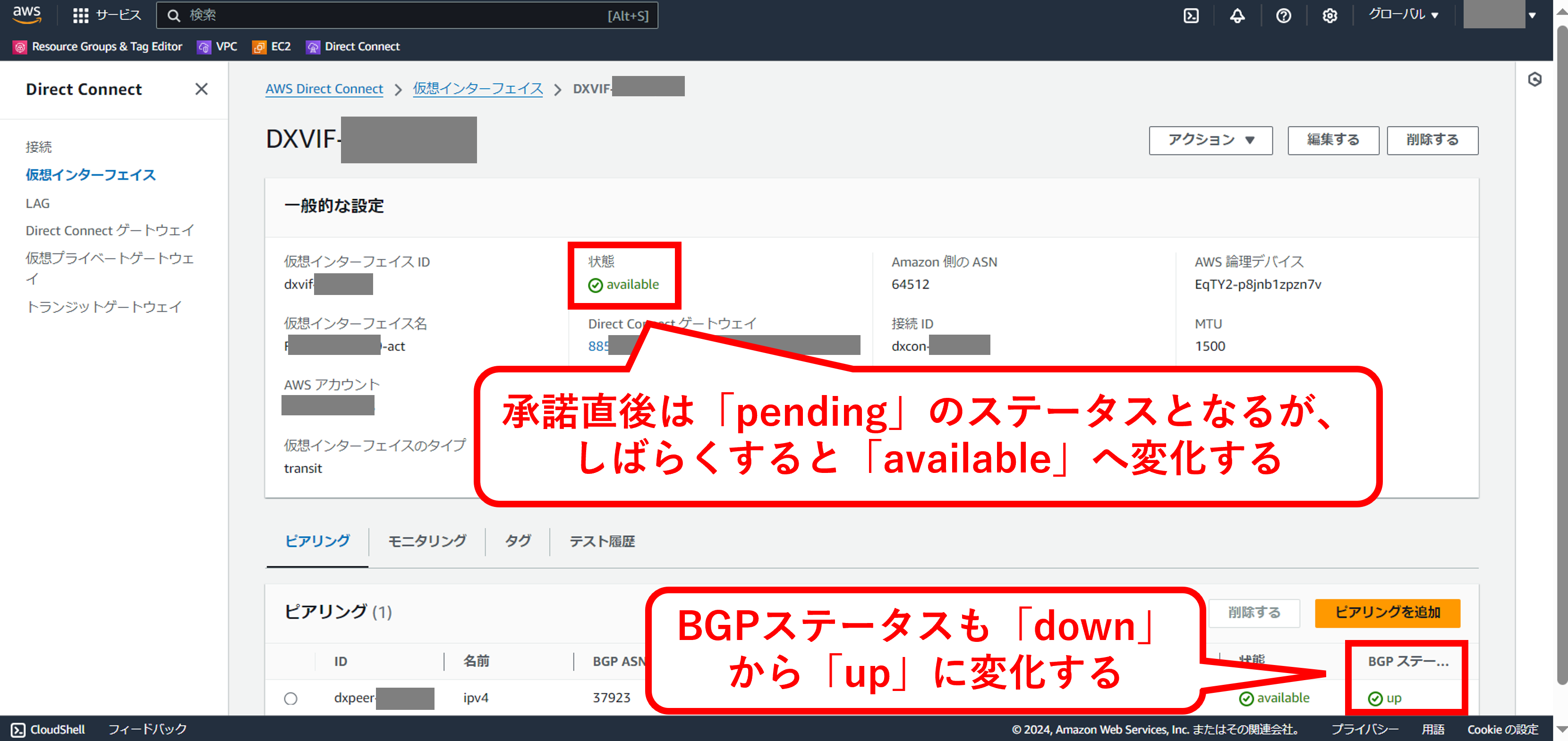Open the EC2 service shortcut
Image resolution: width=1568 pixels, height=741 pixels.
click(x=272, y=47)
